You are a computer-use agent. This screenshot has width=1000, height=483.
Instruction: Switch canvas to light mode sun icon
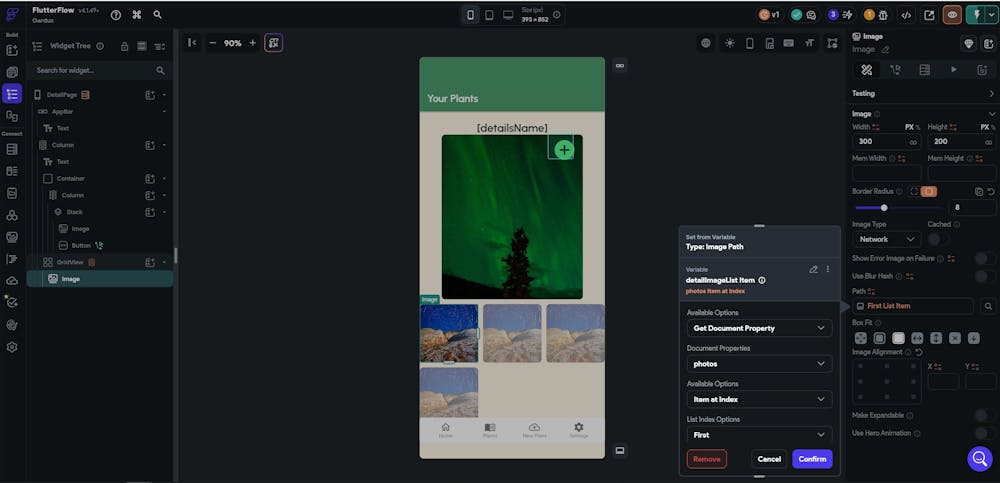coord(730,43)
